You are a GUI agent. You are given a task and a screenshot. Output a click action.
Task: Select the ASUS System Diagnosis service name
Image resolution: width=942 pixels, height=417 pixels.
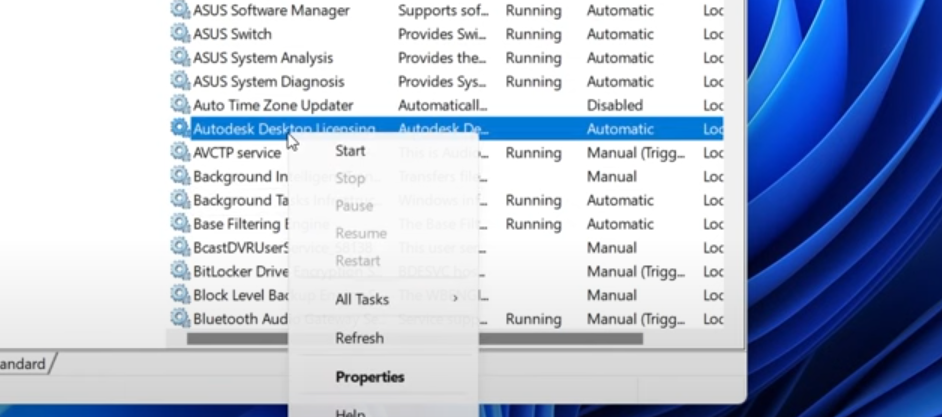tap(269, 82)
